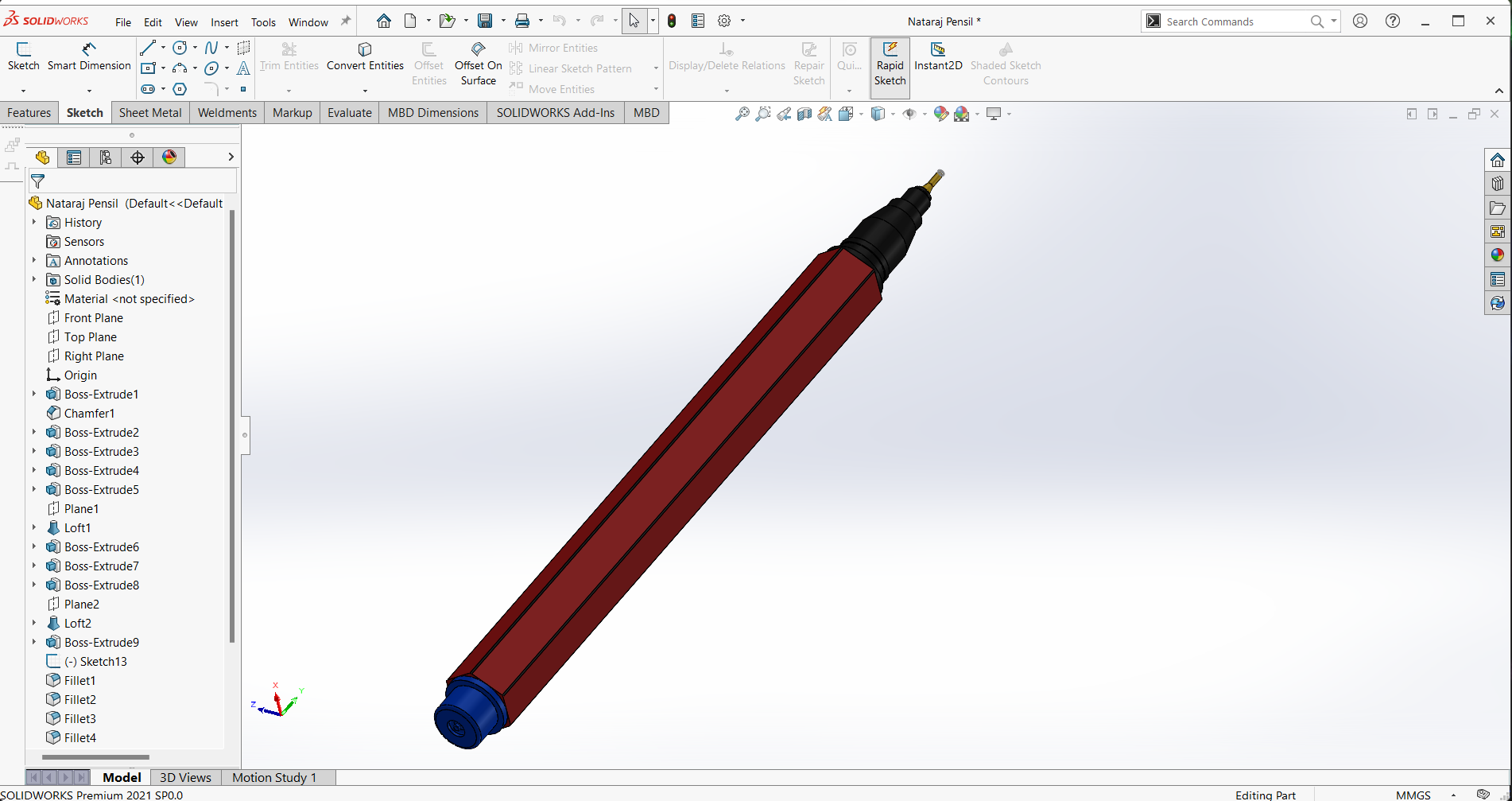
Task: Open the DisplayManager tab
Action: [169, 157]
